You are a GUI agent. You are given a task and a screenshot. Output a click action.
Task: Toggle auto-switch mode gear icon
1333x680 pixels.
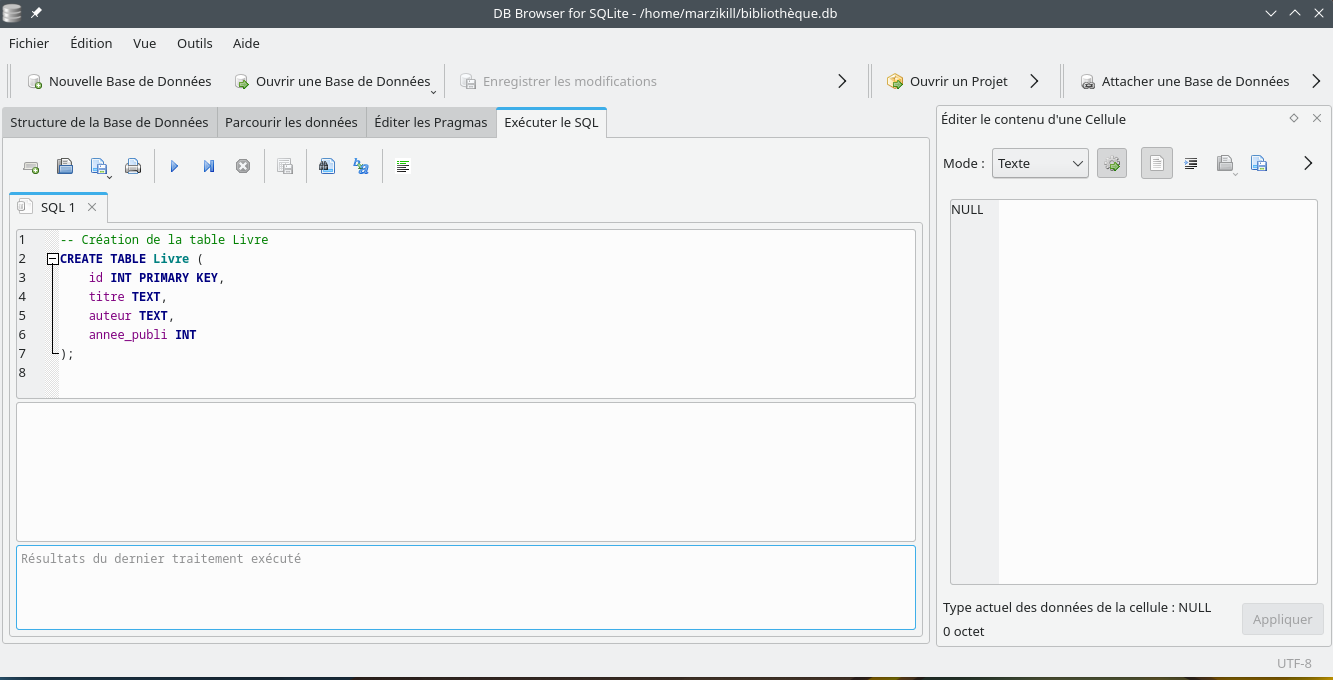(1112, 163)
